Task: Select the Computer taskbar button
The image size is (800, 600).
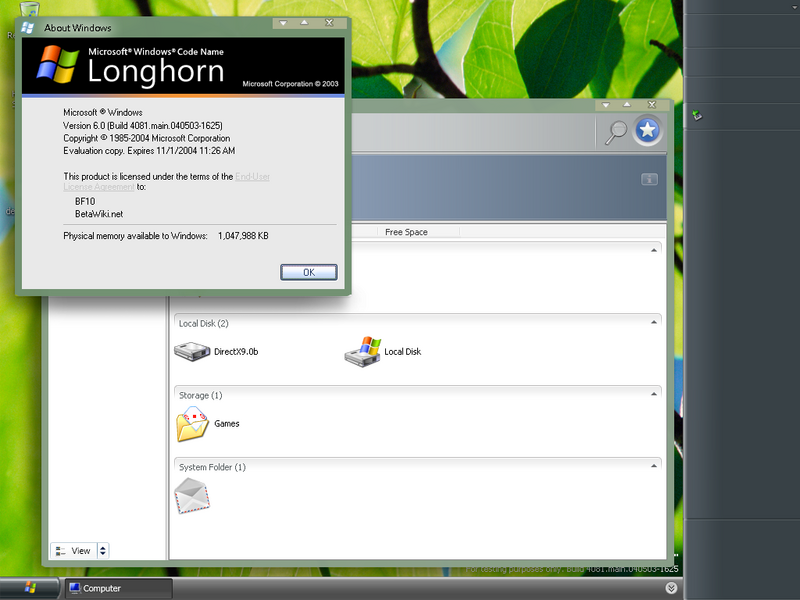Action: (119, 588)
